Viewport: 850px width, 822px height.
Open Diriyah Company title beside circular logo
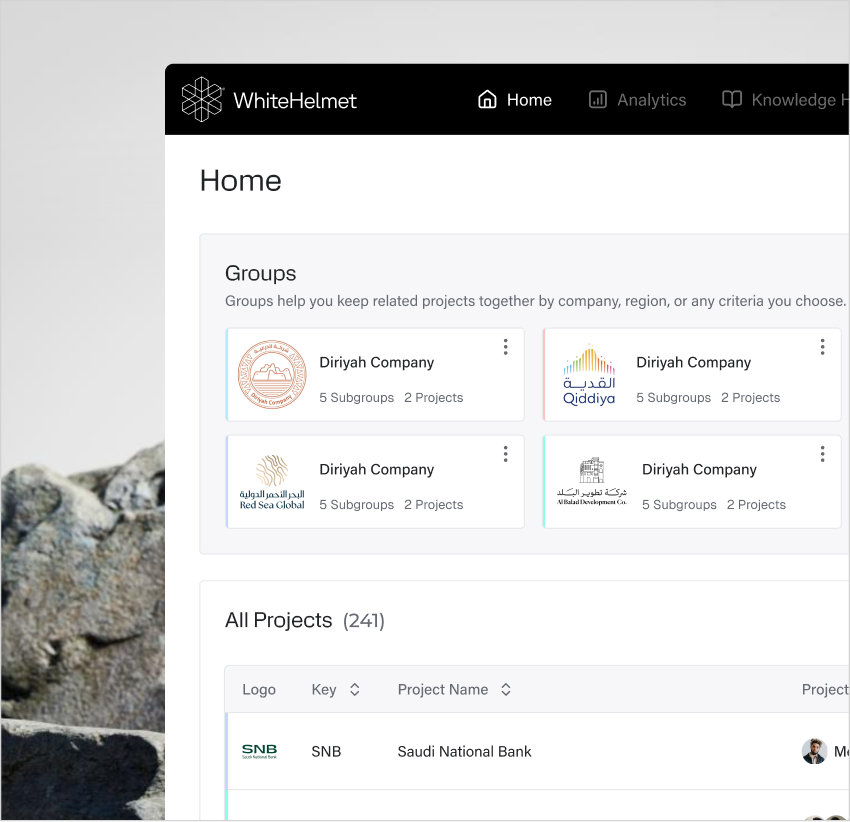(x=377, y=363)
